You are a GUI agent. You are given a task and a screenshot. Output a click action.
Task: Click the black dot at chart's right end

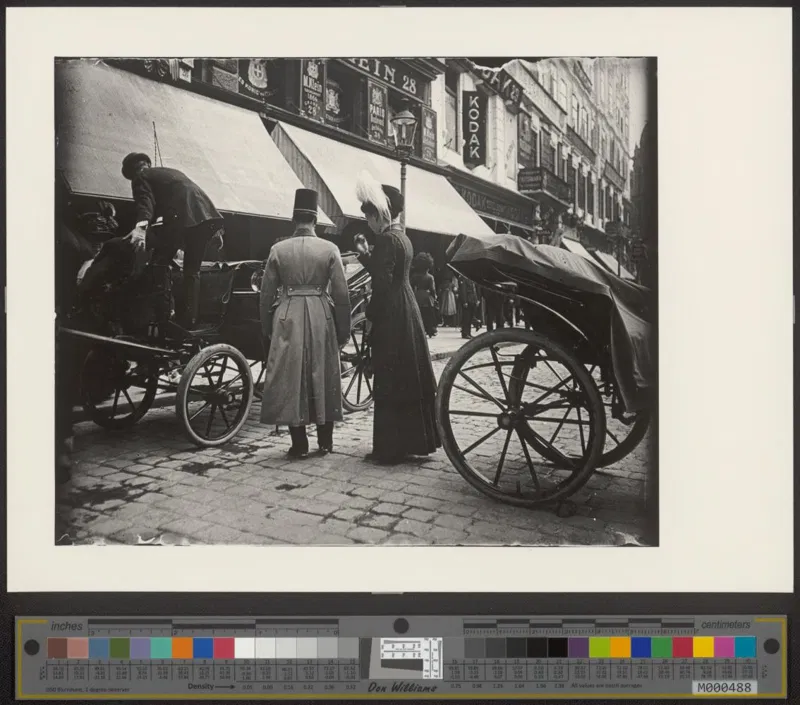(771, 646)
